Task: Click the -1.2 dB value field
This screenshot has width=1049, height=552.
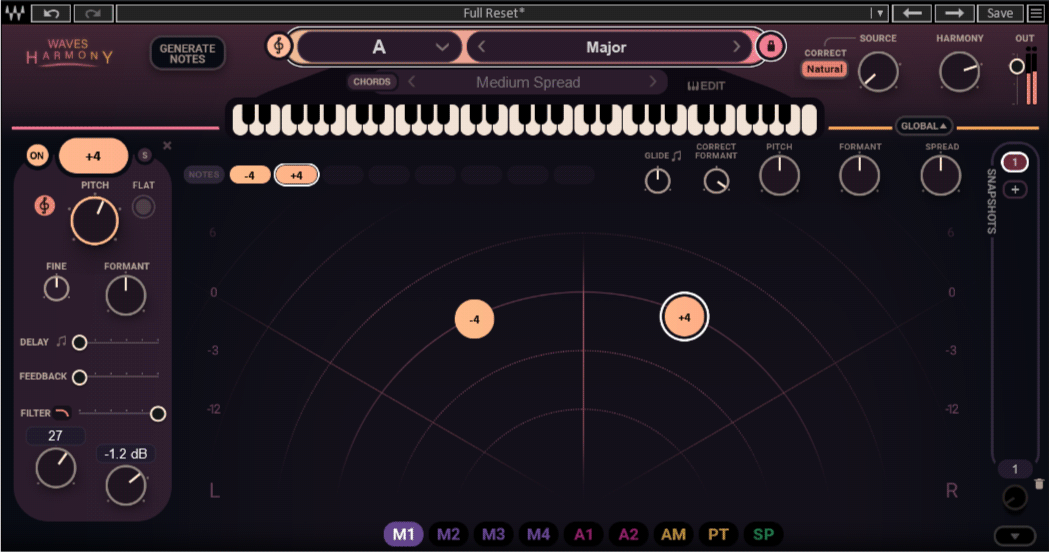Action: [126, 454]
